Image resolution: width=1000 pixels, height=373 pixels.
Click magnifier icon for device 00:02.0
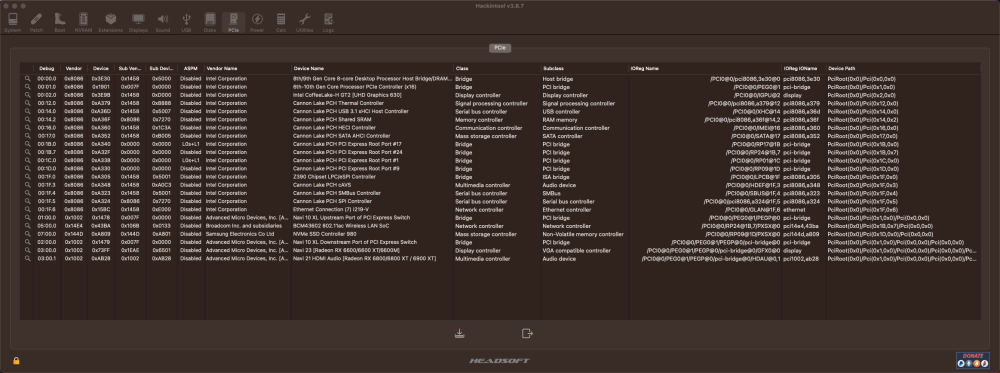pyautogui.click(x=27, y=95)
